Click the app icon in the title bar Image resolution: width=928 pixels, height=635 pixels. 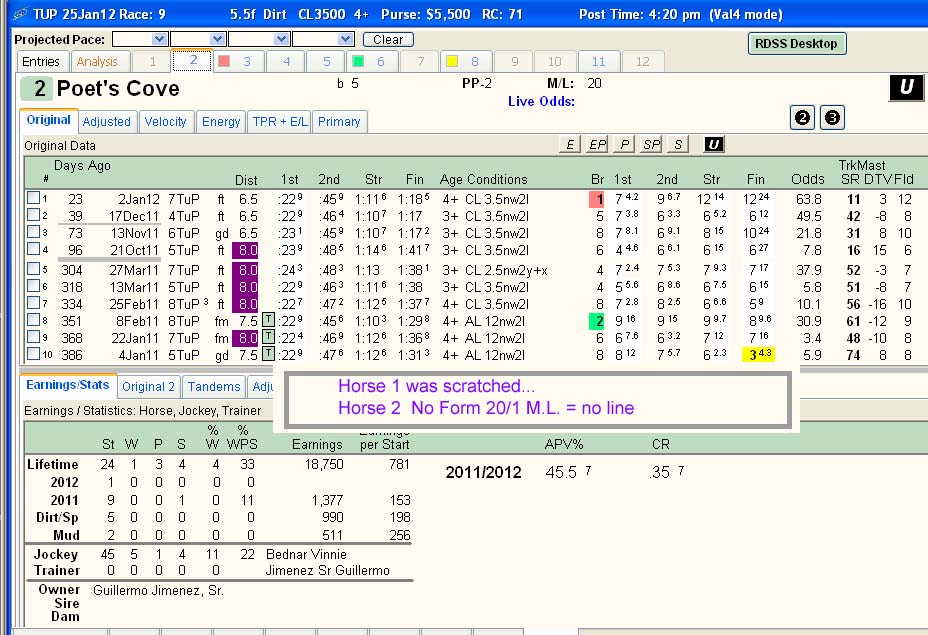pyautogui.click(x=19, y=13)
